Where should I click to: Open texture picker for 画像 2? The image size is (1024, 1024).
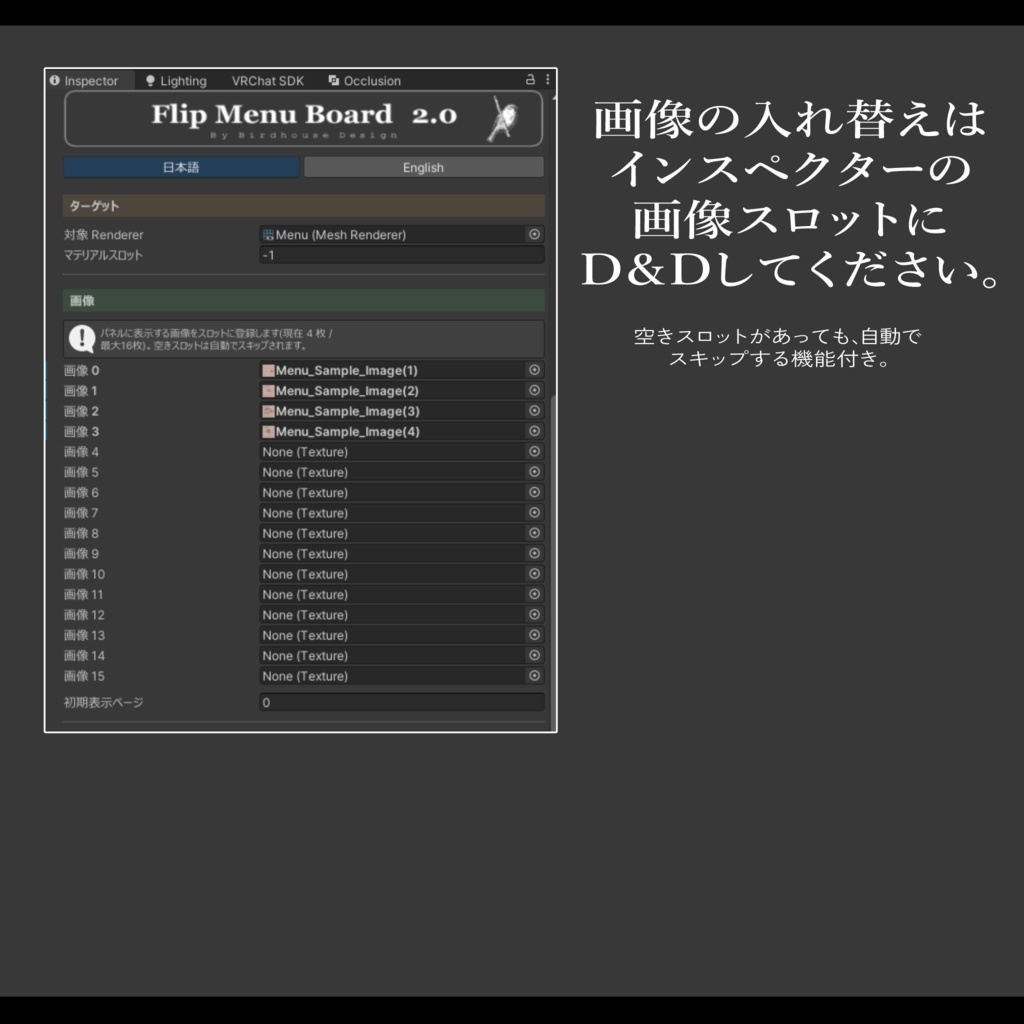[534, 411]
